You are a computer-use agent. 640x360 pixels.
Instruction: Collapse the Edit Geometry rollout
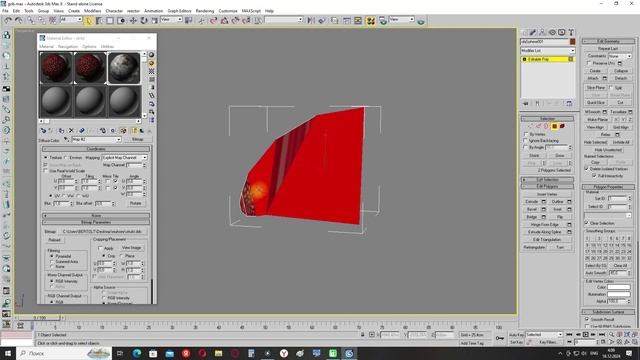[x=608, y=41]
